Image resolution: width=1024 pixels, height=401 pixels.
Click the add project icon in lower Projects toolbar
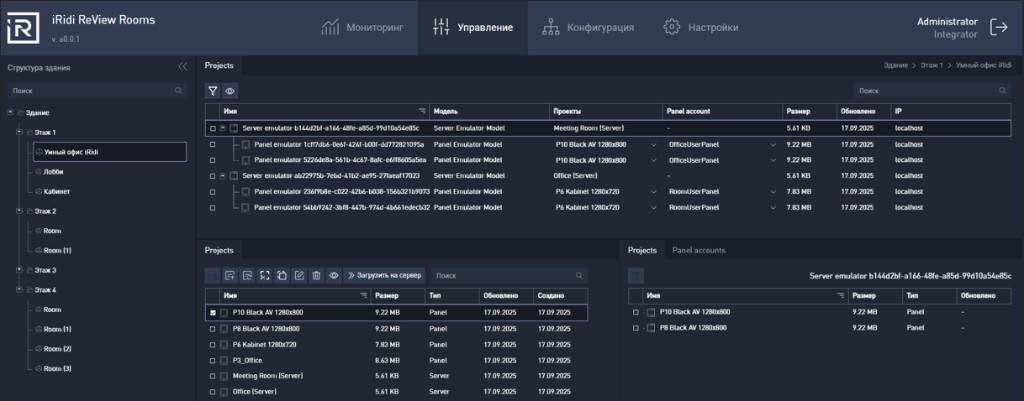click(x=230, y=276)
